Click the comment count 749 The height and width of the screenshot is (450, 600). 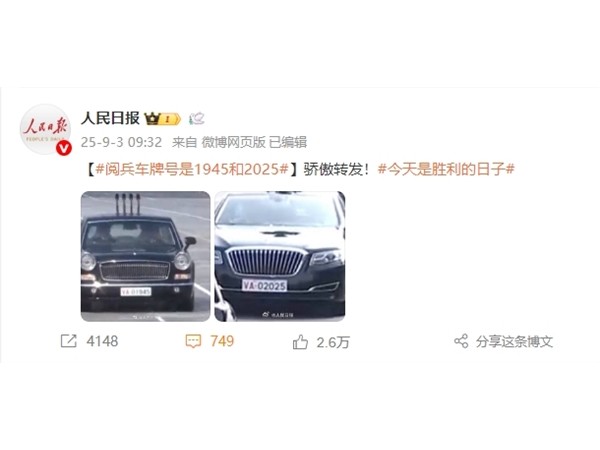pyautogui.click(x=222, y=341)
